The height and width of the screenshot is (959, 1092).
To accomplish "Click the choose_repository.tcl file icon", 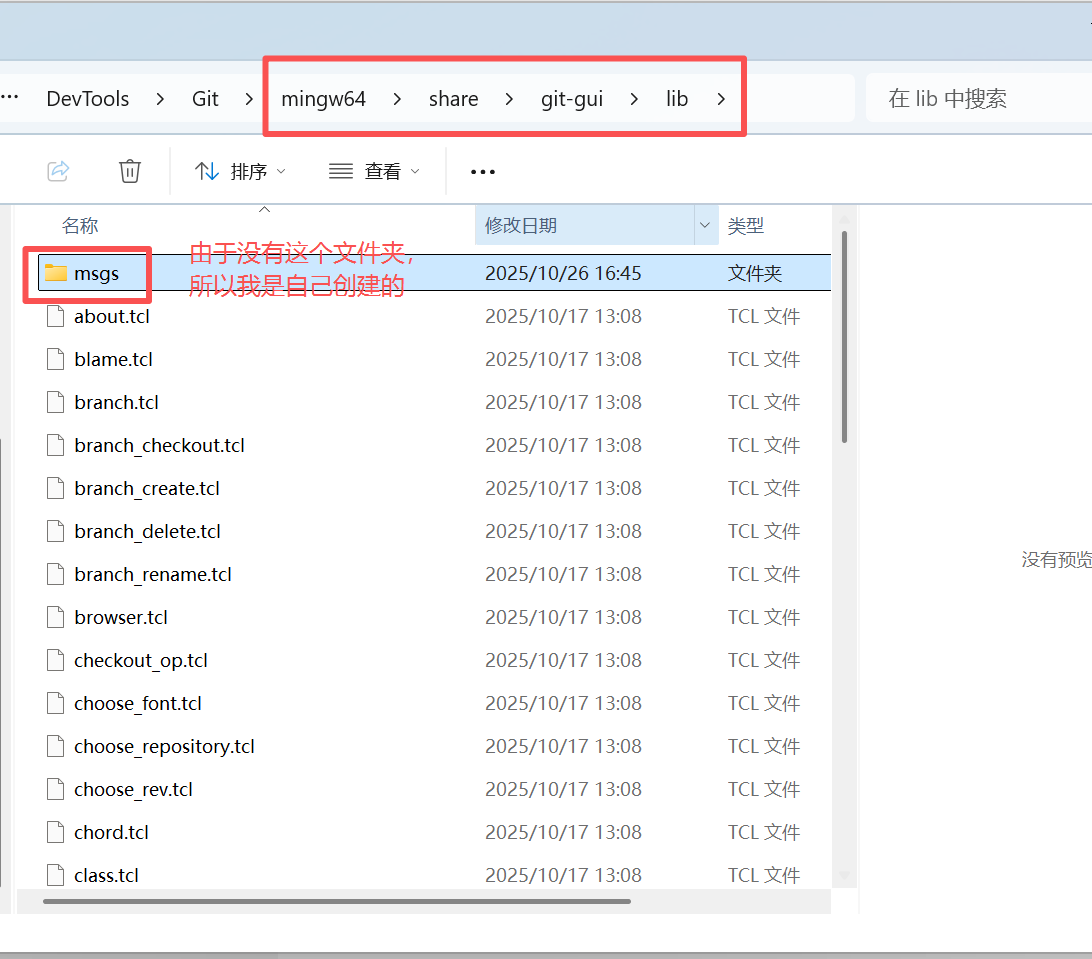I will (56, 747).
